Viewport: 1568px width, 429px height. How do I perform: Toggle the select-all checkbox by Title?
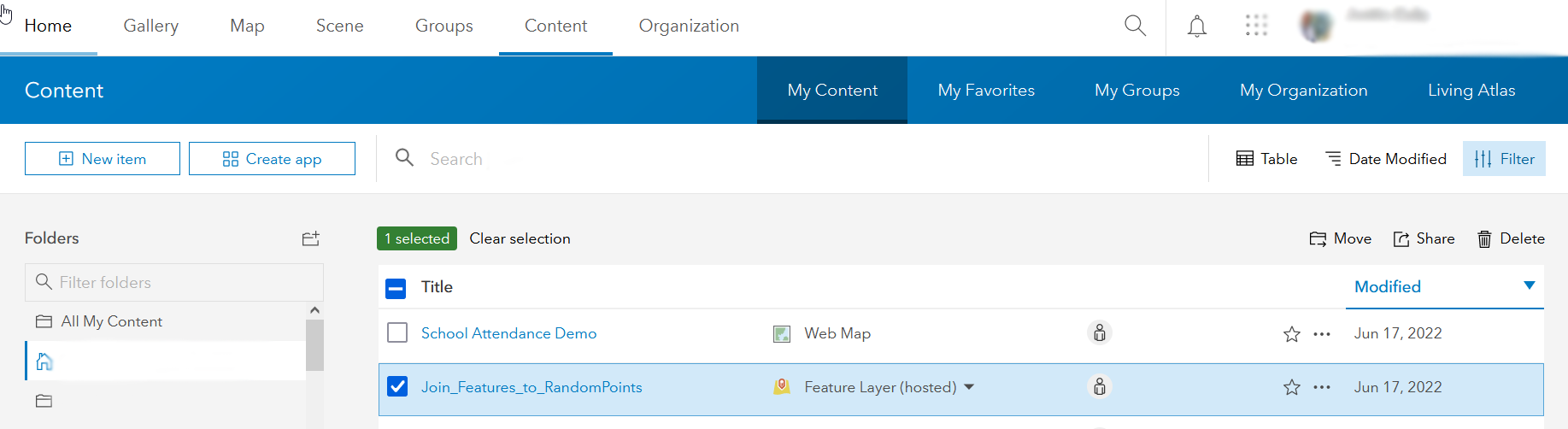(x=396, y=288)
